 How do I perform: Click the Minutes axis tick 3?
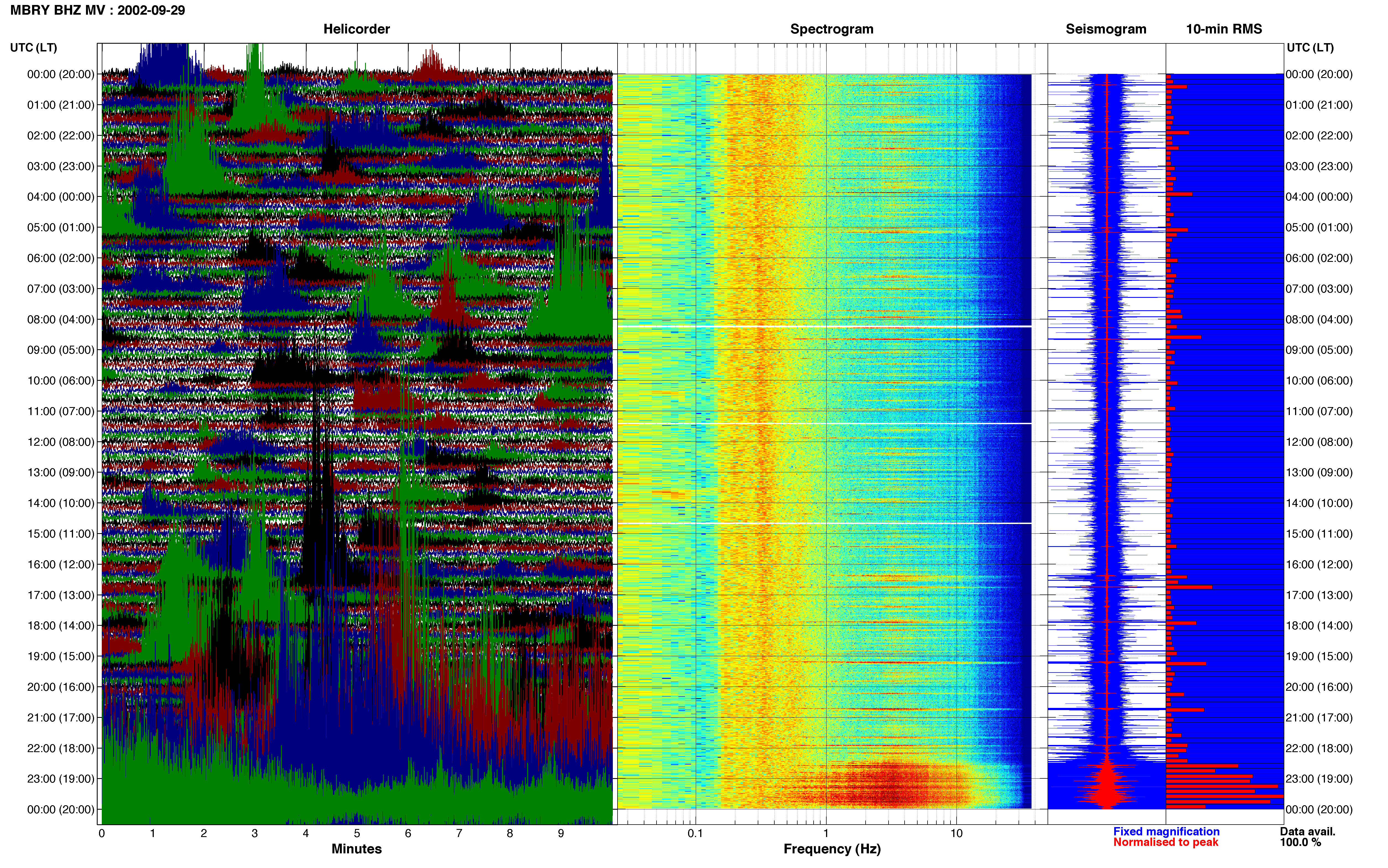pyautogui.click(x=255, y=833)
